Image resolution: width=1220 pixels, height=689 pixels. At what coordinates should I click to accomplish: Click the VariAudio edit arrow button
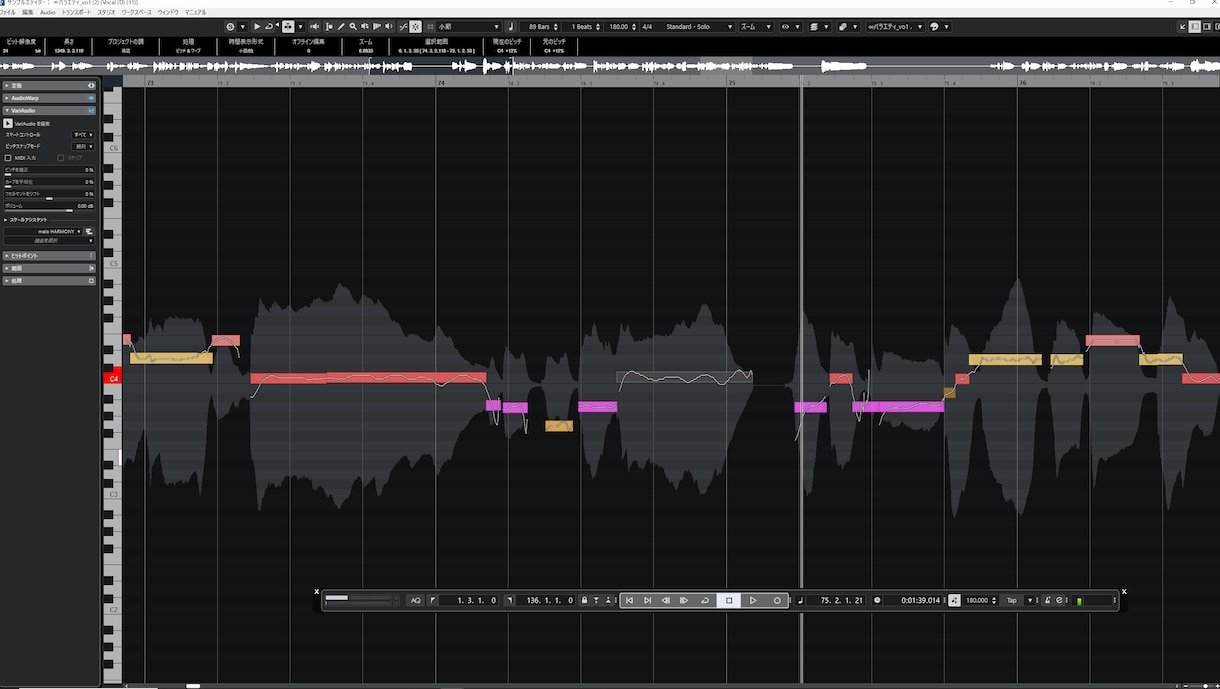click(8, 123)
